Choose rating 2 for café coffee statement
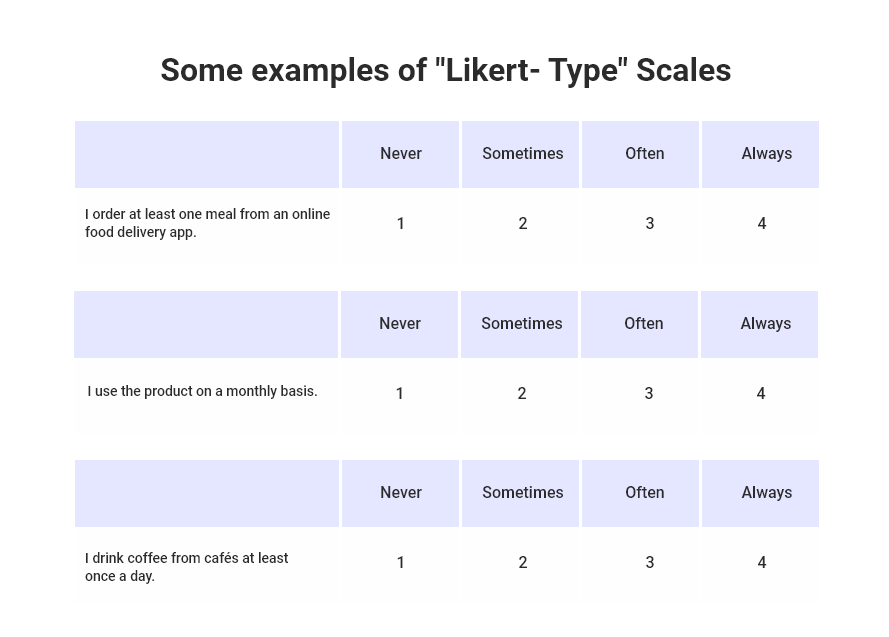The width and height of the screenshot is (889, 637). tap(522, 563)
